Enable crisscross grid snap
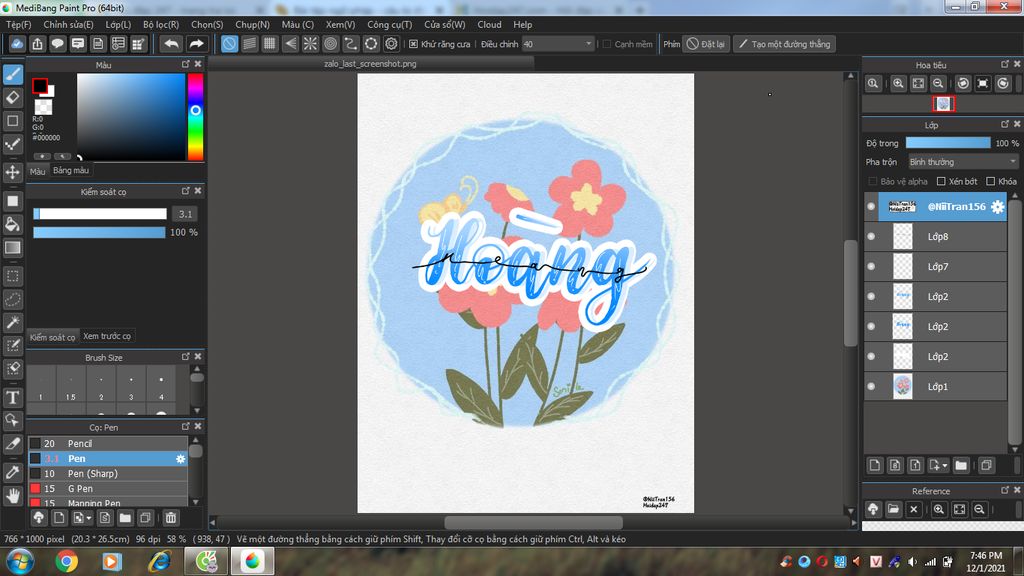The width and height of the screenshot is (1024, 576). tap(270, 44)
